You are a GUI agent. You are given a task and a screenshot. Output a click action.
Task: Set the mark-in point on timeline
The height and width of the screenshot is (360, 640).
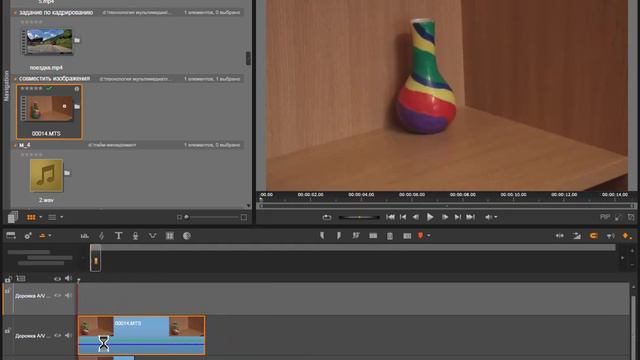pos(322,236)
